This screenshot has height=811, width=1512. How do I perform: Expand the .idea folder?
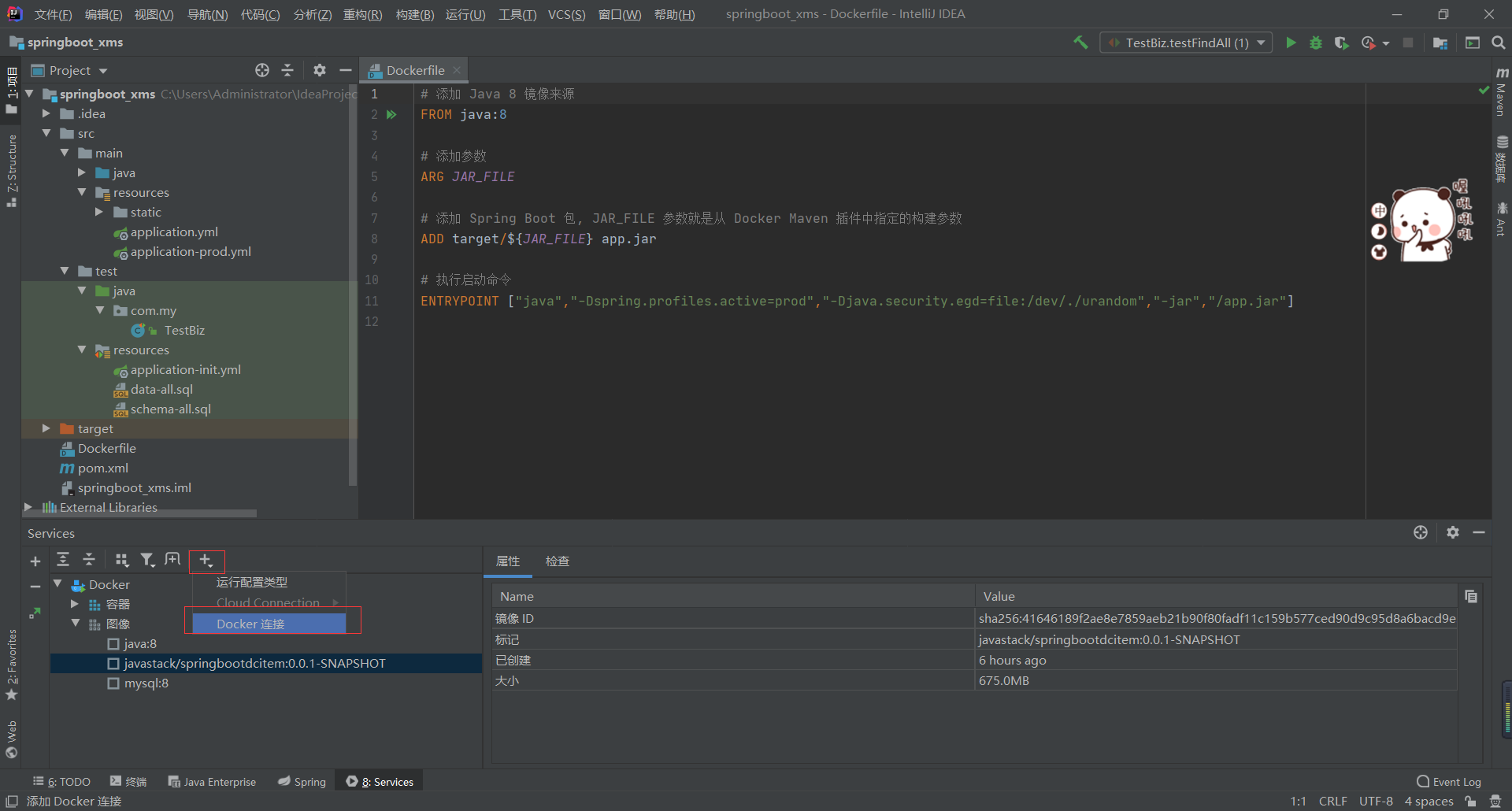coord(46,113)
